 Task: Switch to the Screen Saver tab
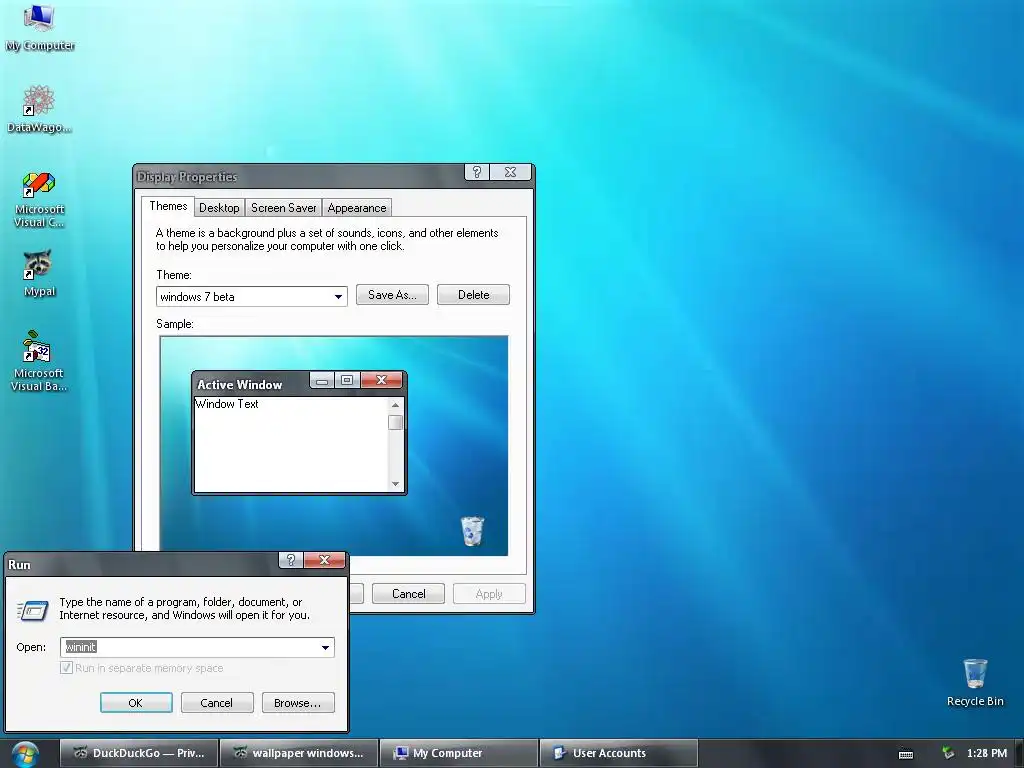pyautogui.click(x=283, y=208)
